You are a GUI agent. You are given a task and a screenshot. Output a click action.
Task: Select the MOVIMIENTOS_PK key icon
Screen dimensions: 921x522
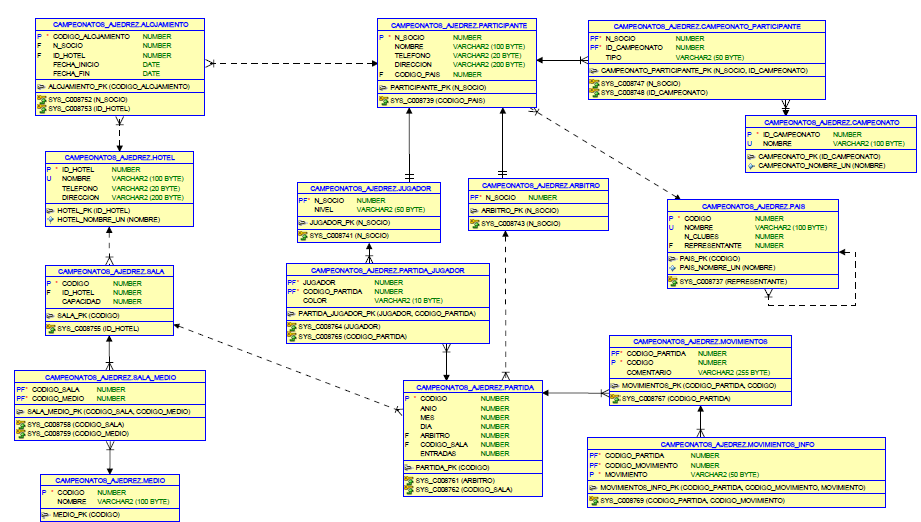point(616,386)
